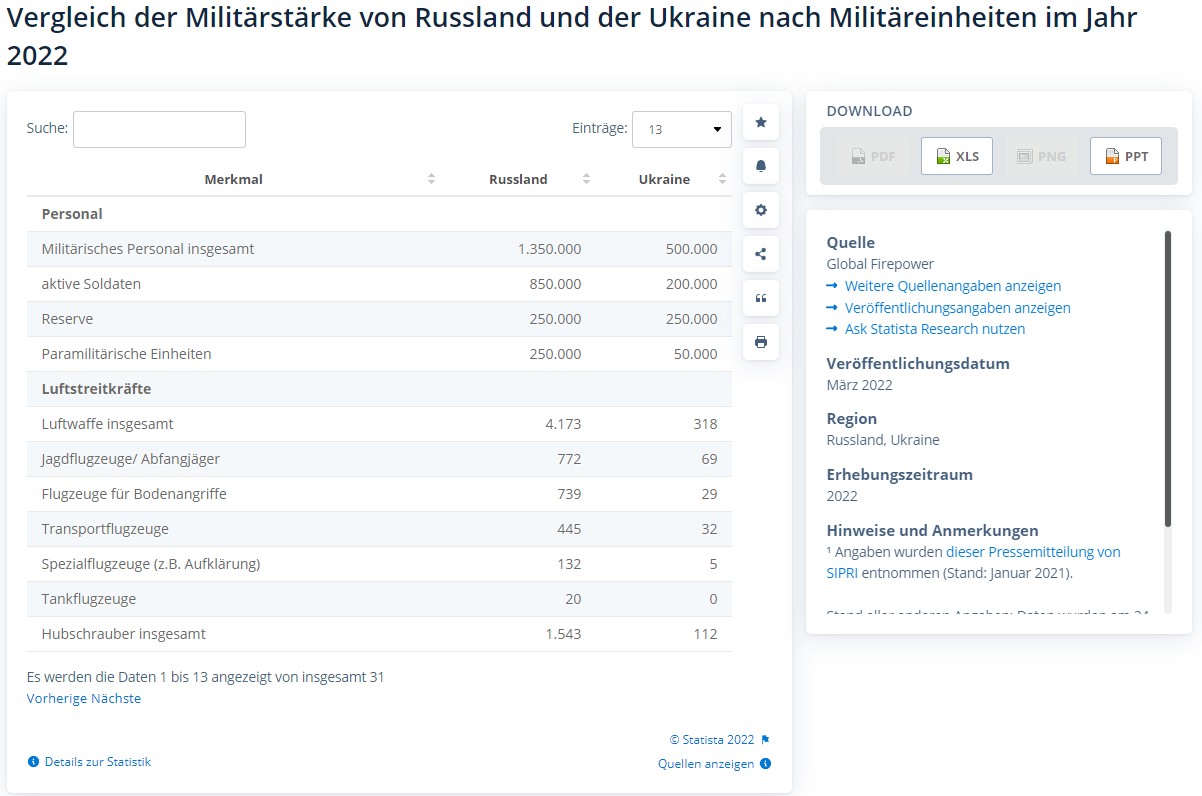The height and width of the screenshot is (796, 1202).
Task: Open Veröffentlichungsangaben anzeigen link
Action: coord(957,308)
